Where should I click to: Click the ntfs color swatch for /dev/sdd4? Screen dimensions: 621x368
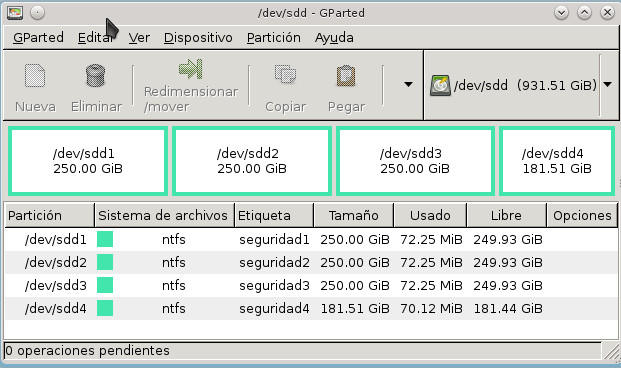105,308
